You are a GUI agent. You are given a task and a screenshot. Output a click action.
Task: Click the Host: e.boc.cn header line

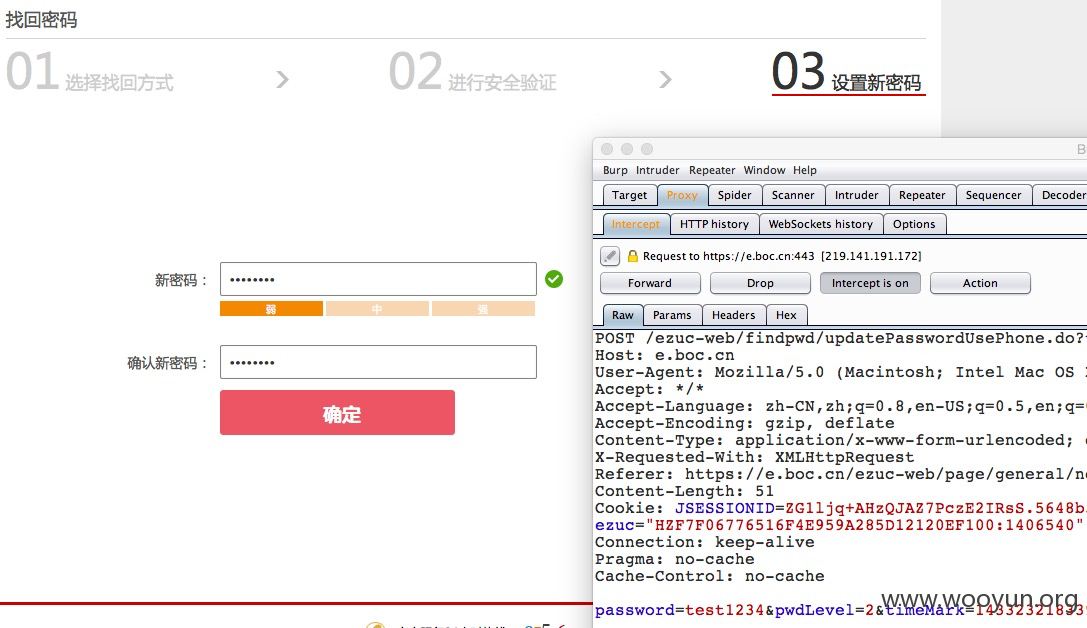665,356
